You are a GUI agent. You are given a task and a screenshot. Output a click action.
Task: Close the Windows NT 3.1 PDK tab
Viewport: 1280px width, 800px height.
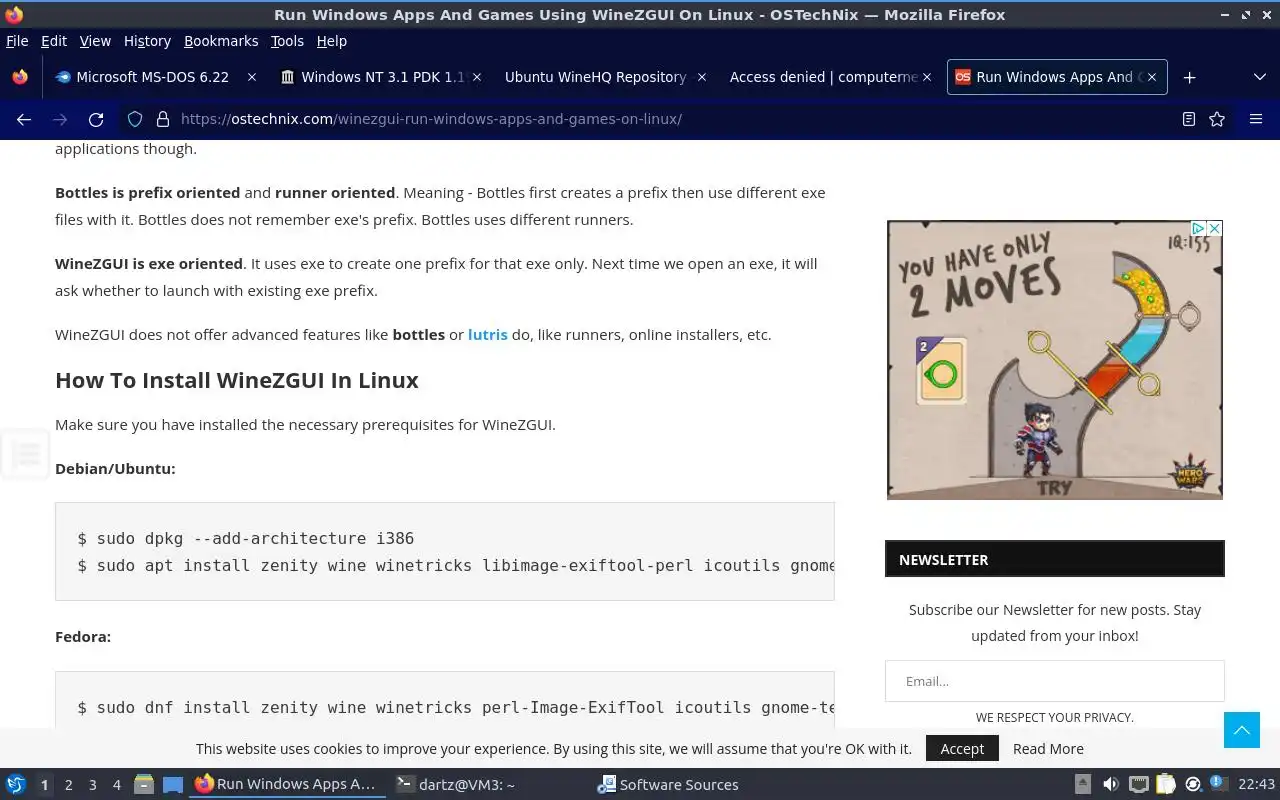click(477, 77)
